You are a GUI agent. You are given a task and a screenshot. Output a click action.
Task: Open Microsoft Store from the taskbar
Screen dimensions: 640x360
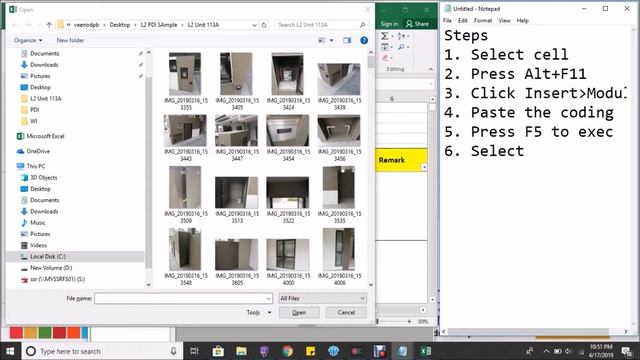click(218, 351)
